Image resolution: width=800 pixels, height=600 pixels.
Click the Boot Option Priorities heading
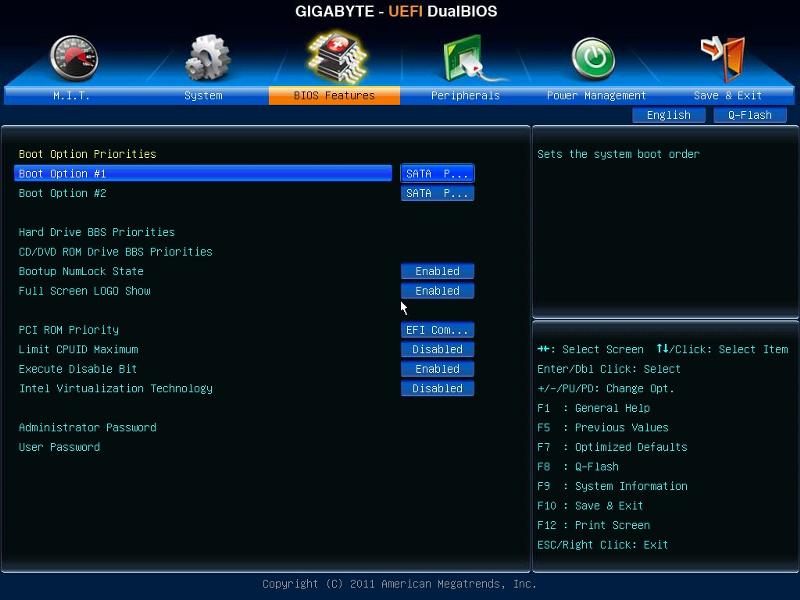click(x=87, y=154)
